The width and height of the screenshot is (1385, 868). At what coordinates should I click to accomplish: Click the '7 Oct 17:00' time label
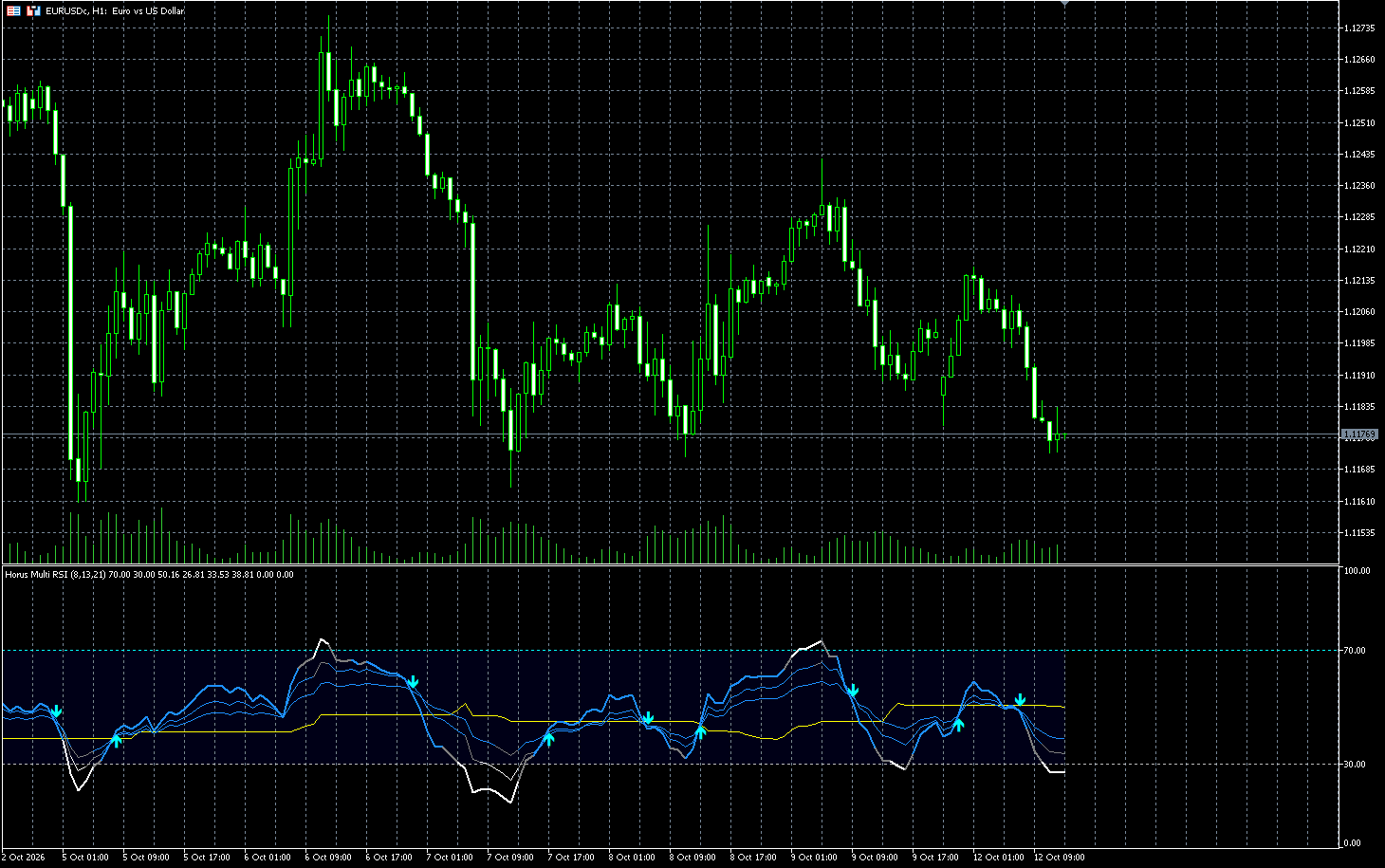[571, 858]
